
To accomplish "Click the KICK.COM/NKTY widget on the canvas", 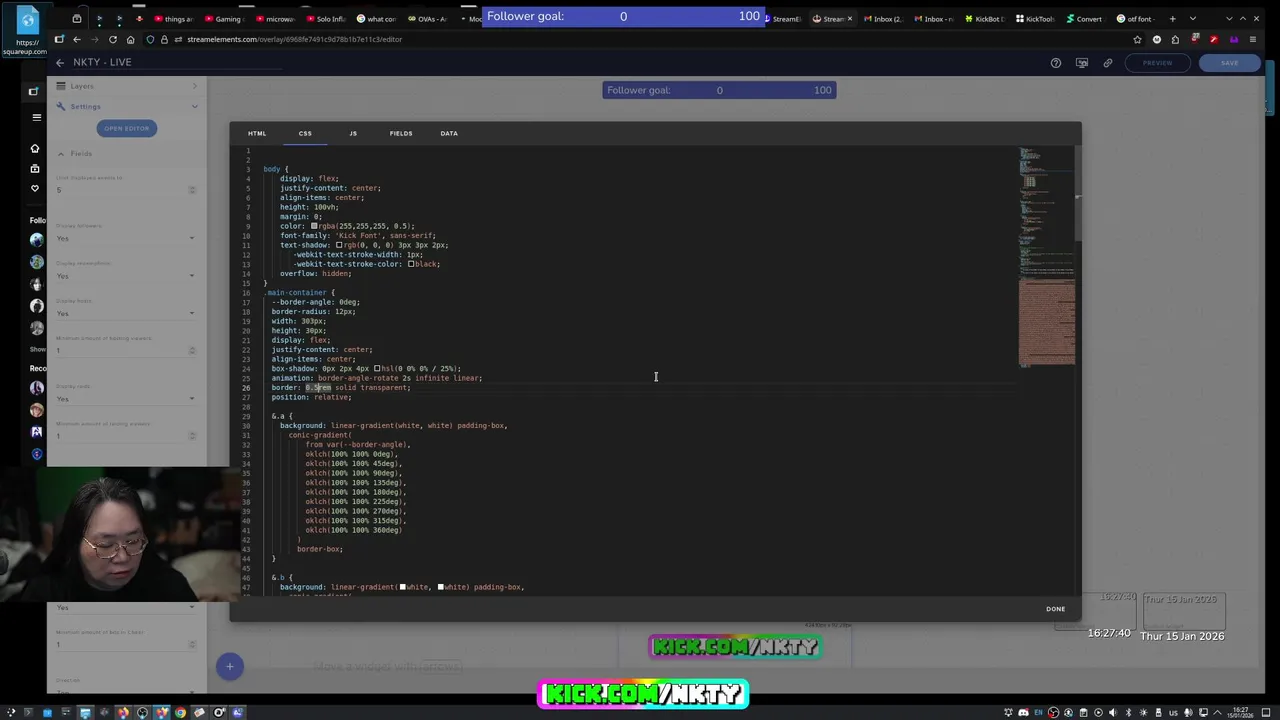I will 735,647.
